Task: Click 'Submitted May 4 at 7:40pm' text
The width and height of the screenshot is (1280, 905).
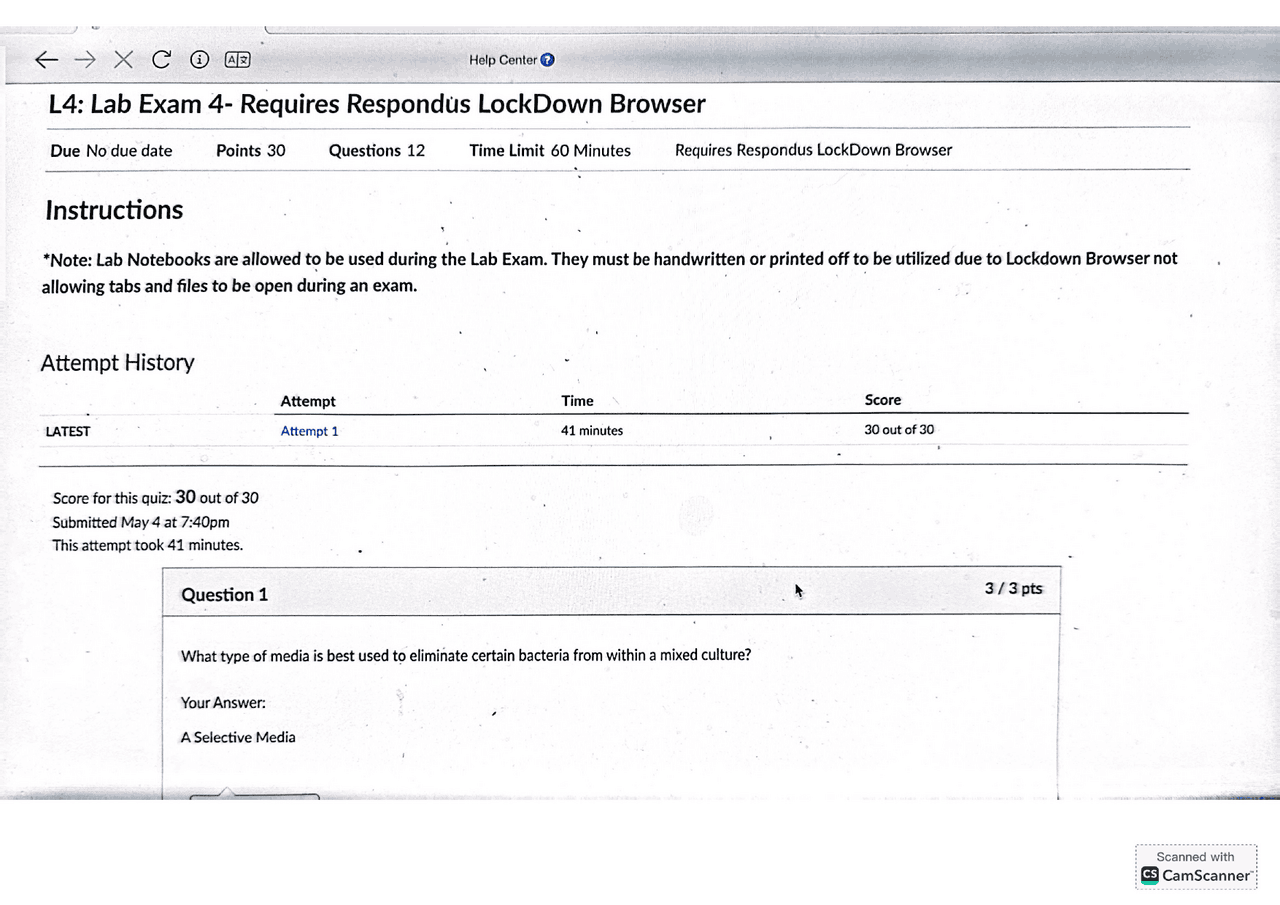Action: [141, 522]
